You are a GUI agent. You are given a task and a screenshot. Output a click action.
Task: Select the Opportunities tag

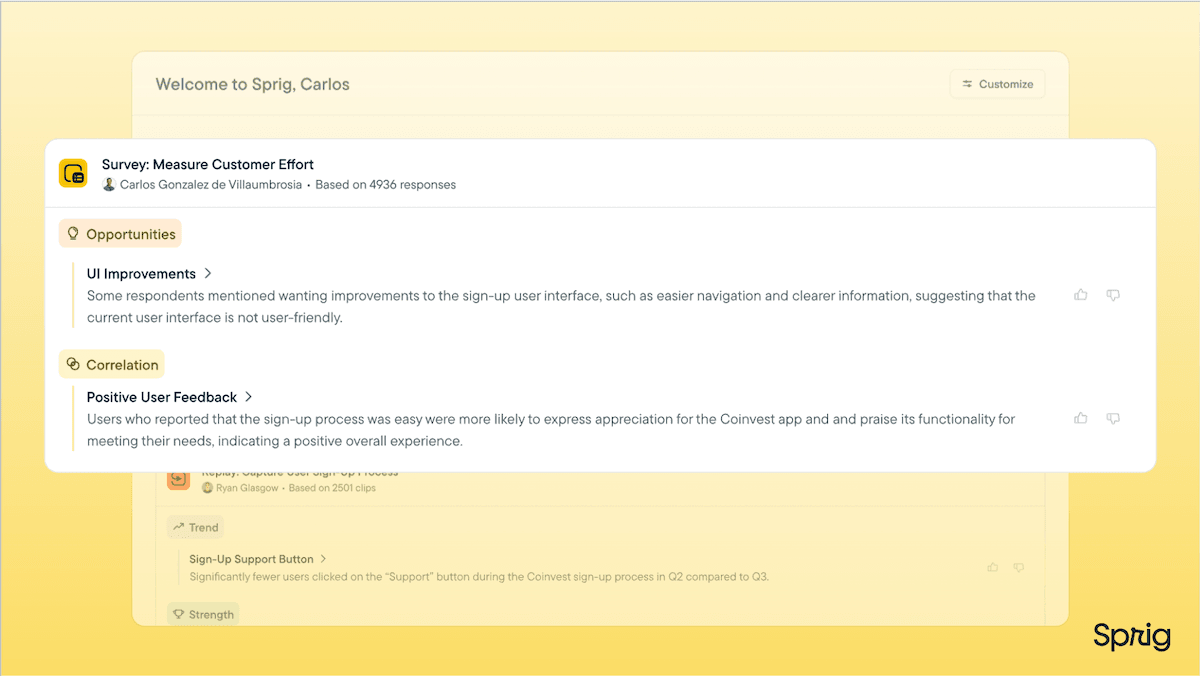click(x=121, y=234)
